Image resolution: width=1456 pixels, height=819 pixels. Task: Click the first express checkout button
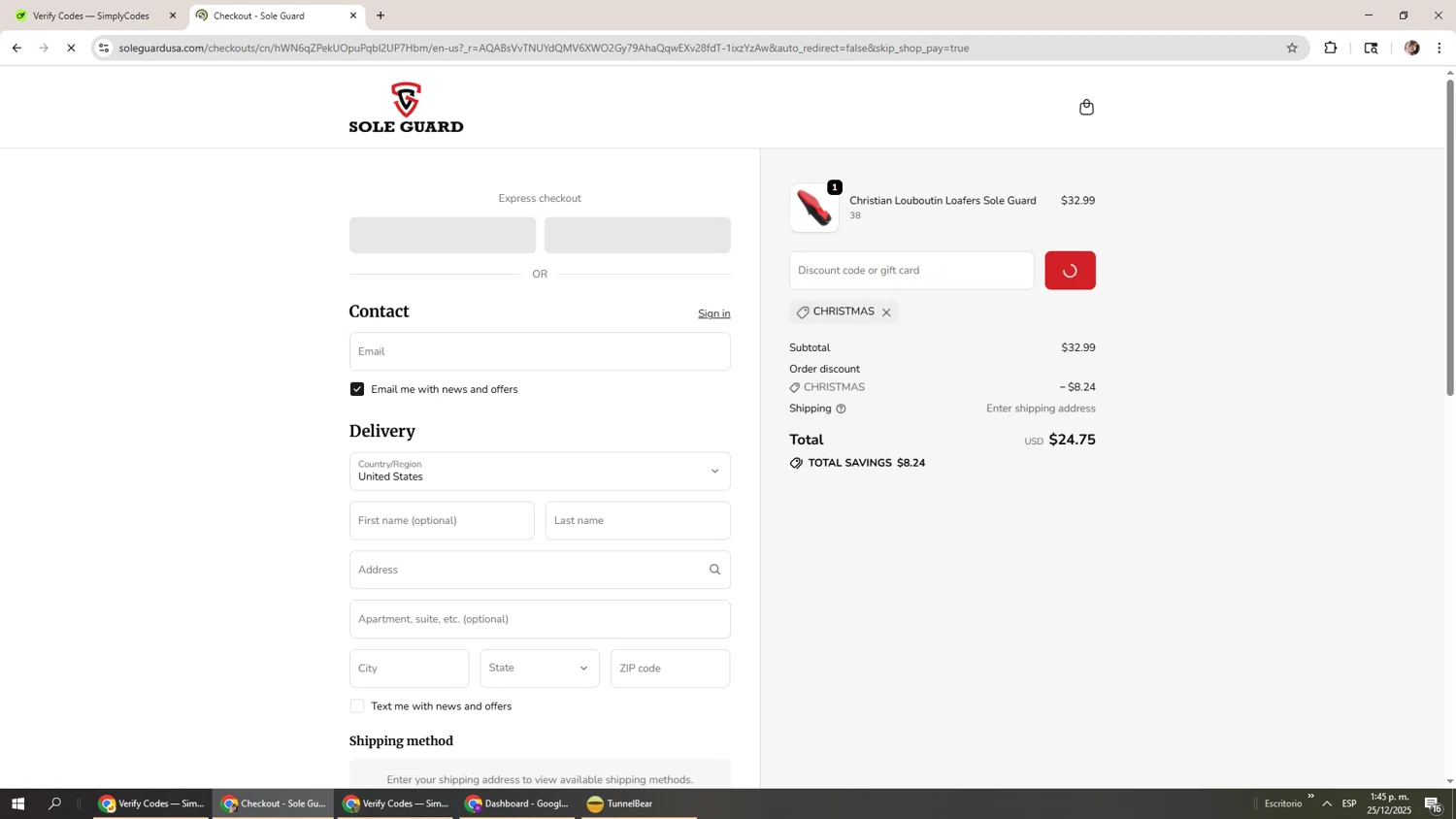(x=443, y=235)
